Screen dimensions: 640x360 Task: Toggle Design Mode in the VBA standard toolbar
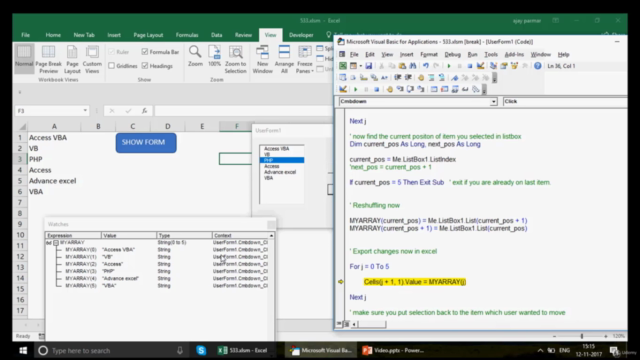480,66
